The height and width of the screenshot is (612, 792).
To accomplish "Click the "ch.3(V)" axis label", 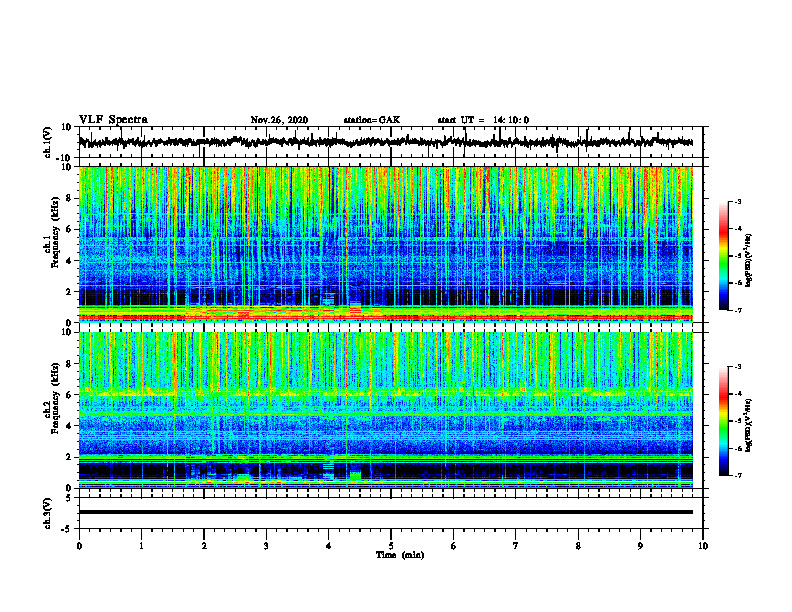I will pyautogui.click(x=48, y=513).
